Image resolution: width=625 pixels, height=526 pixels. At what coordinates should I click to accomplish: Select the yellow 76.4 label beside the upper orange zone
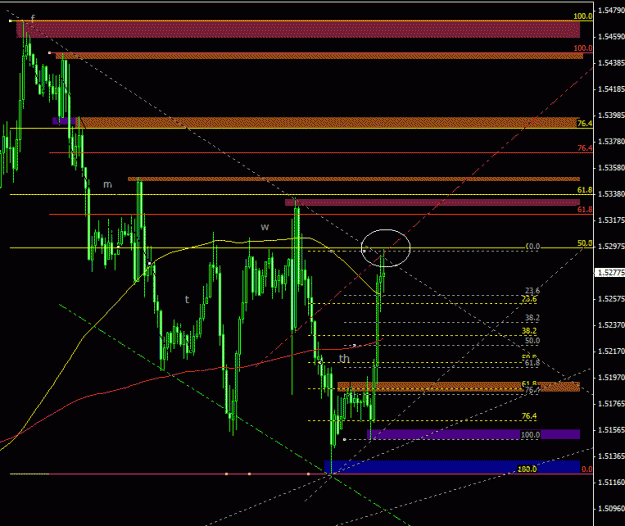coord(585,124)
